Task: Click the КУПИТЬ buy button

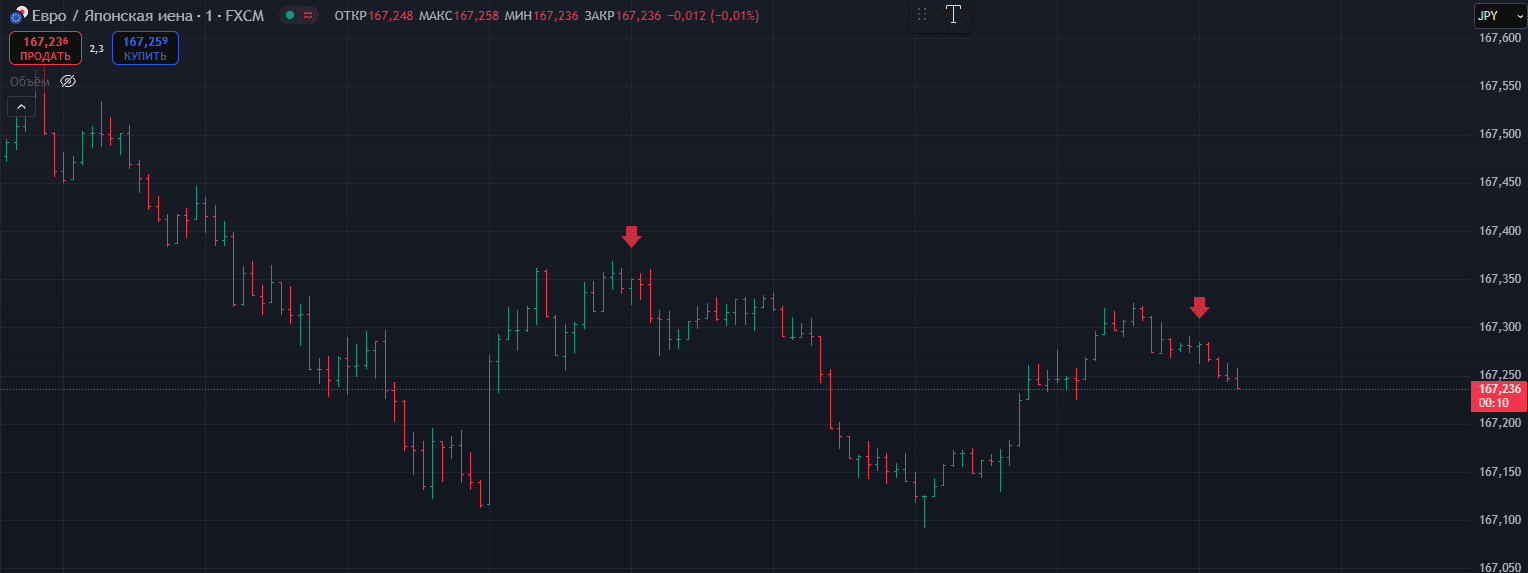Action: pyautogui.click(x=145, y=48)
